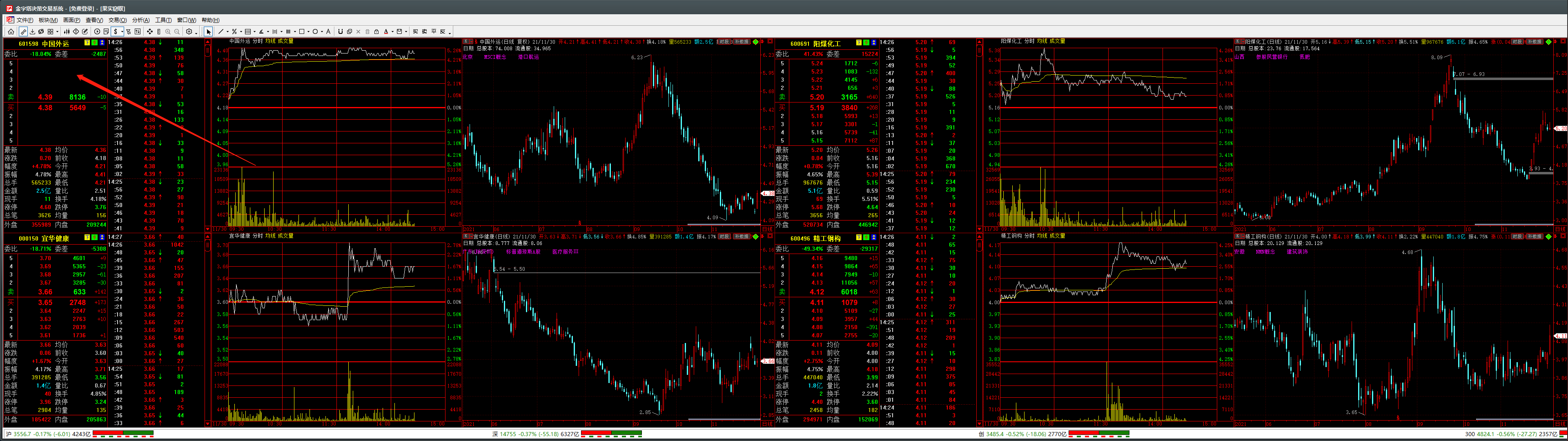The width and height of the screenshot is (1568, 441).
Task: Expand the rectangle tool dropdown arrow
Action: [x=309, y=32]
